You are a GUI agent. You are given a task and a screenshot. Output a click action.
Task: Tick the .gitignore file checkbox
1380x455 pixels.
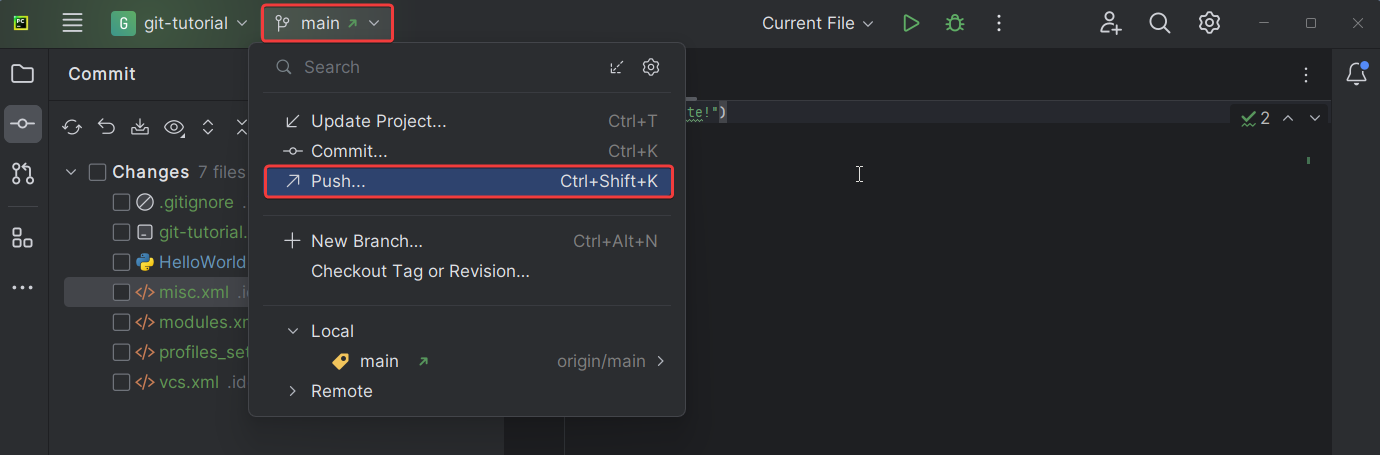point(121,202)
